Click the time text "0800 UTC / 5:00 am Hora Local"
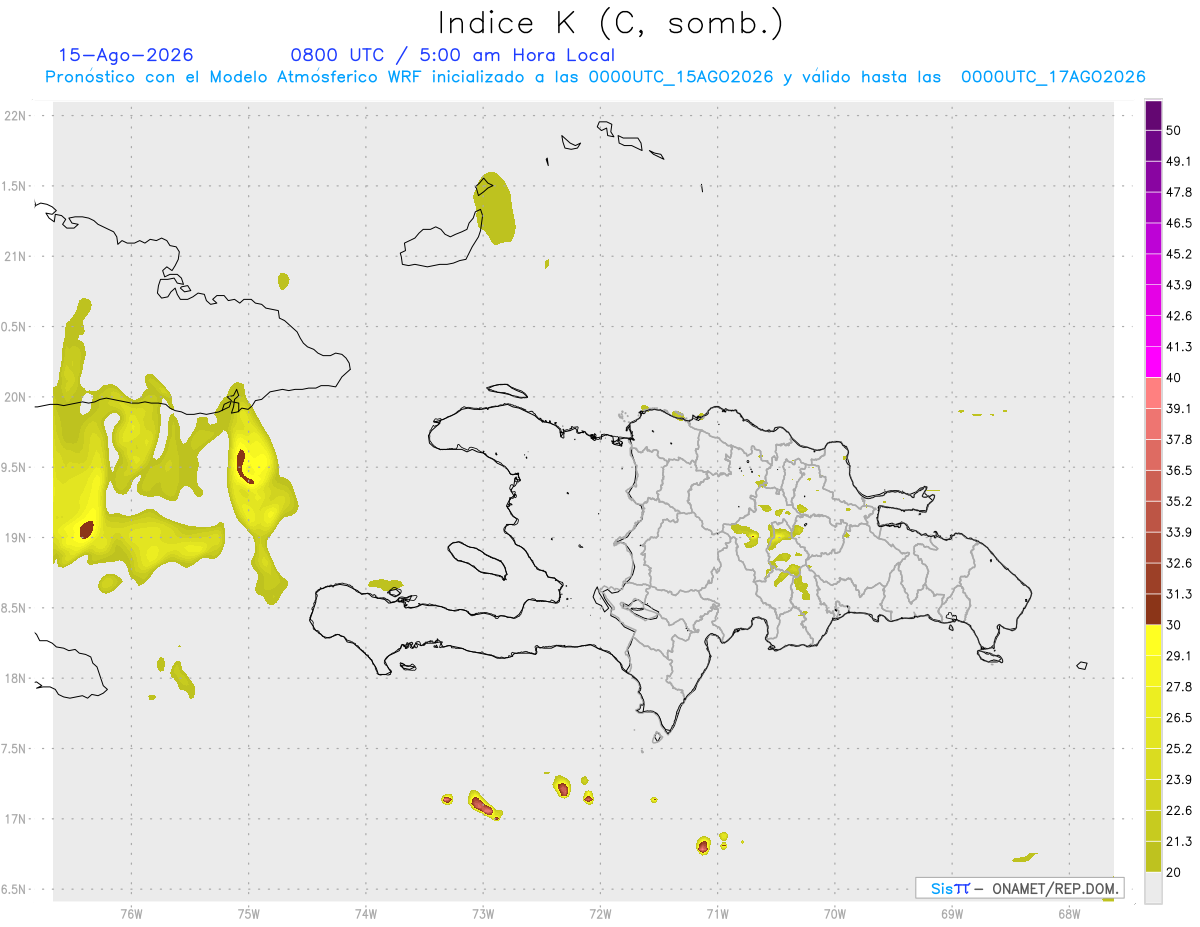Image resolution: width=1200 pixels, height=927 pixels. (x=452, y=55)
